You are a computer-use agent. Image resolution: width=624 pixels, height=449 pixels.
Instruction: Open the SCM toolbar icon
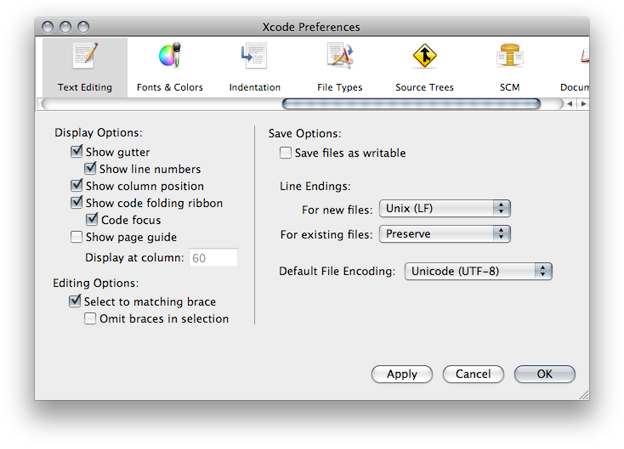(510, 55)
